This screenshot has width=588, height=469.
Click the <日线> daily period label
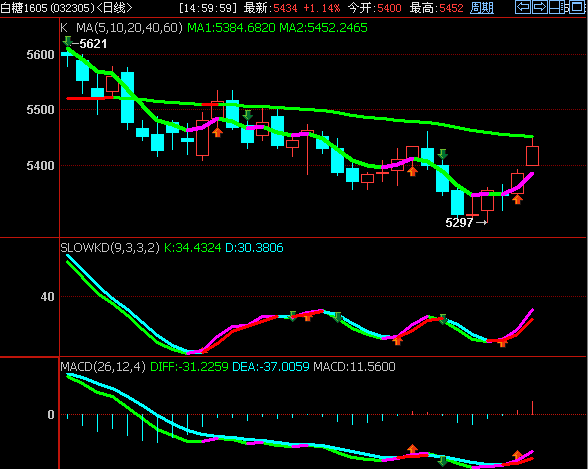(x=114, y=8)
